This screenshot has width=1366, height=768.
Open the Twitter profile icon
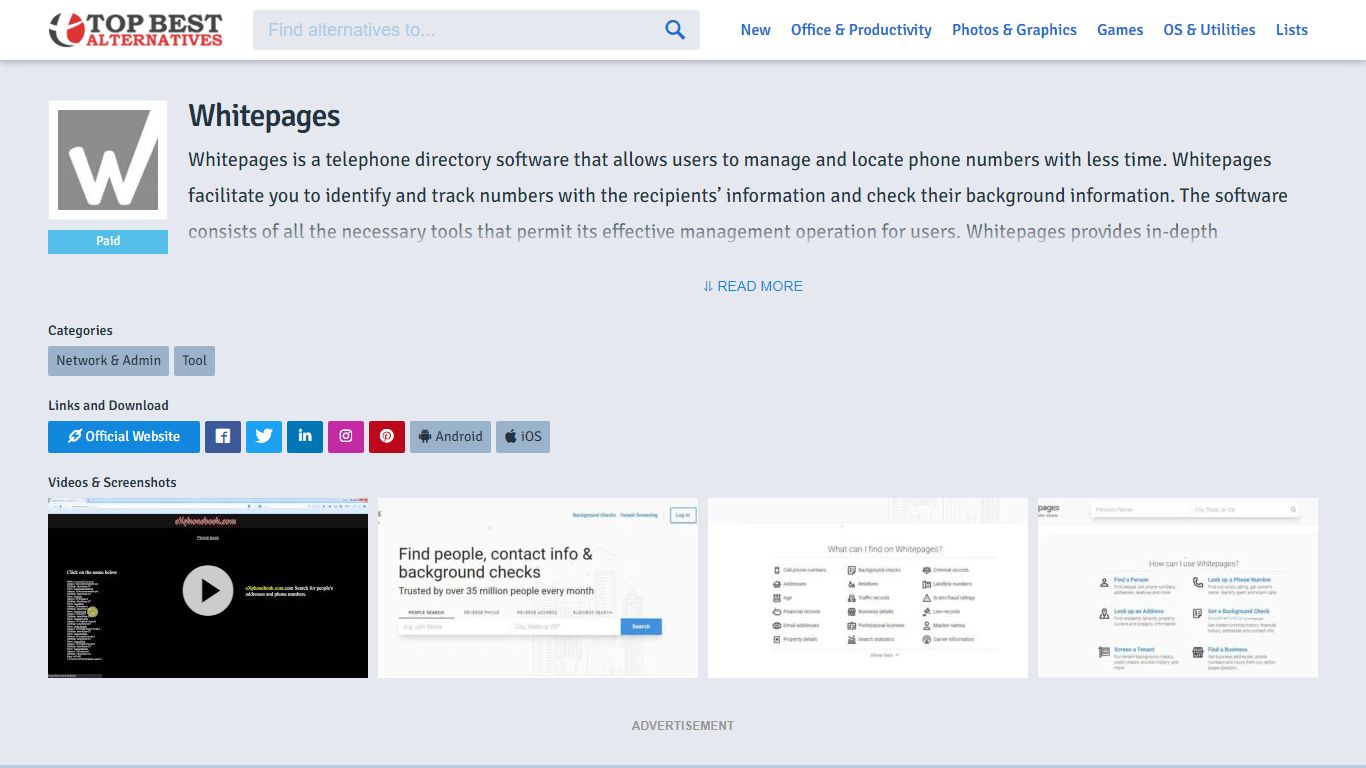click(x=264, y=437)
